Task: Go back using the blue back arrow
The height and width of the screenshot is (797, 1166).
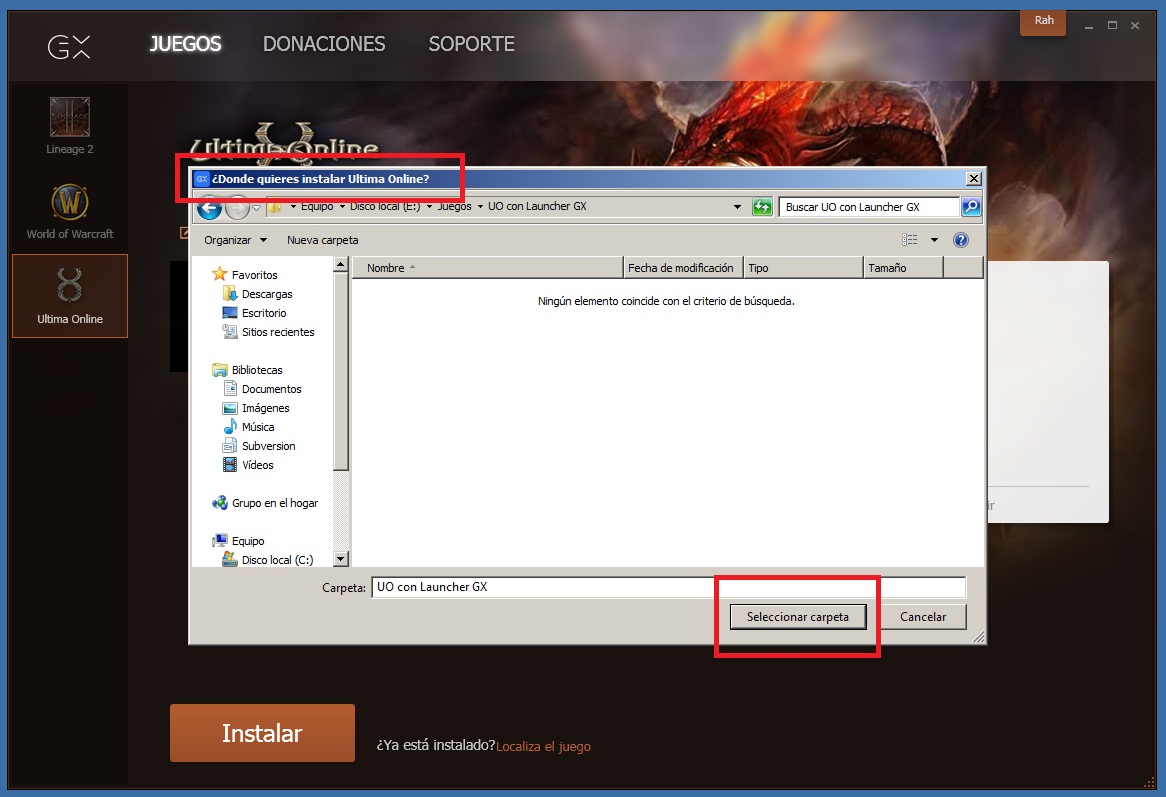Action: [210, 208]
